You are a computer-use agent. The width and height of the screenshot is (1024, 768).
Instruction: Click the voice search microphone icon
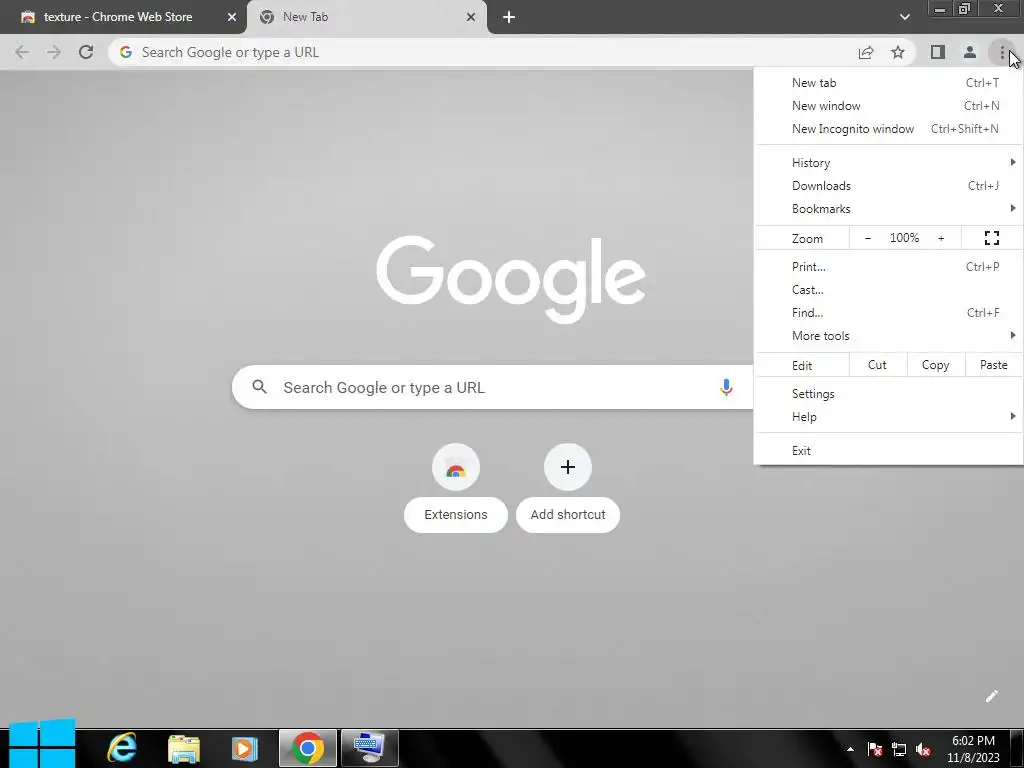coord(726,387)
